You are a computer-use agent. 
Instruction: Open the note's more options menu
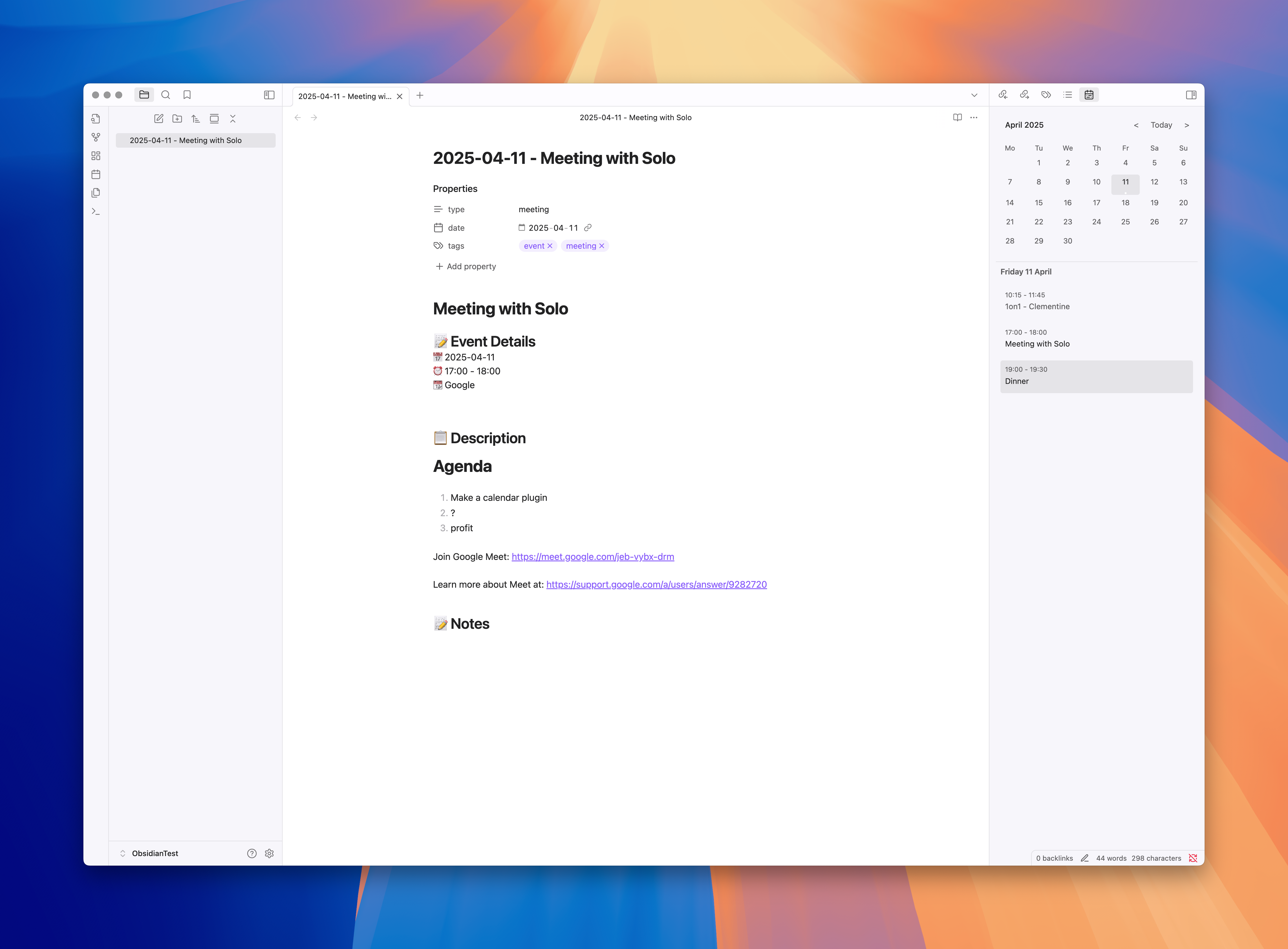[x=974, y=117]
